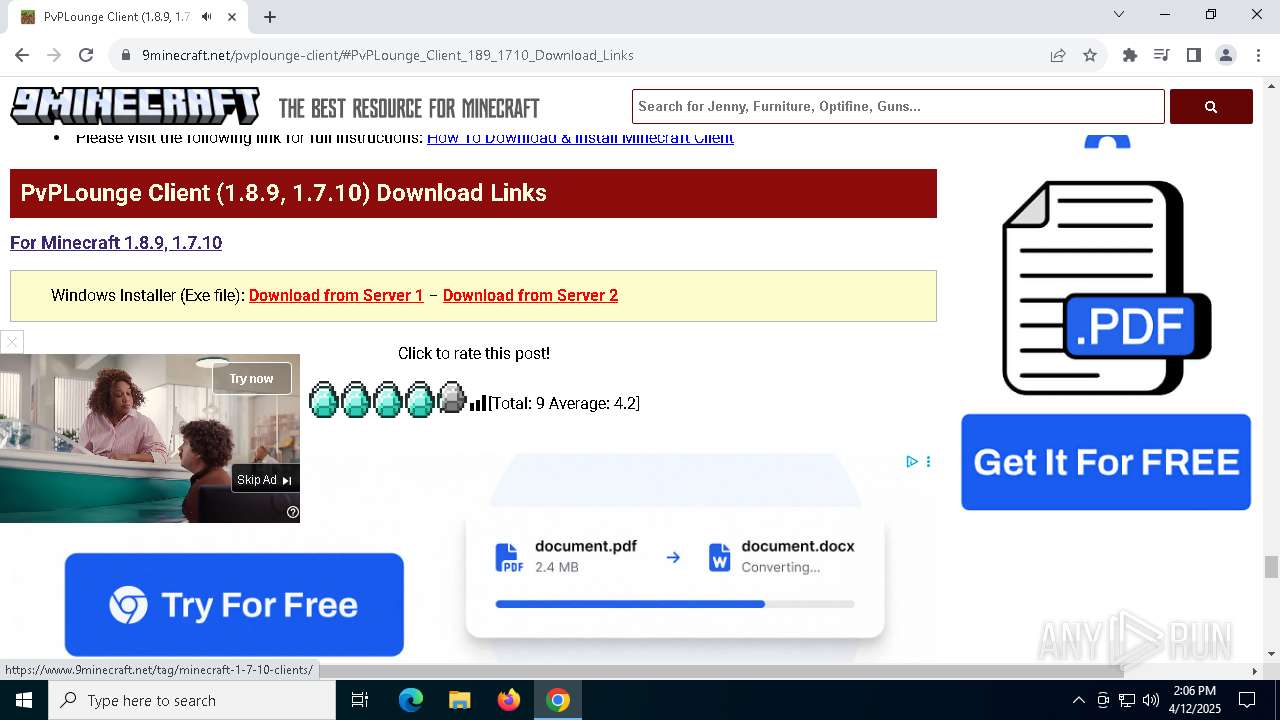Rate post with second diamond

tap(356, 400)
